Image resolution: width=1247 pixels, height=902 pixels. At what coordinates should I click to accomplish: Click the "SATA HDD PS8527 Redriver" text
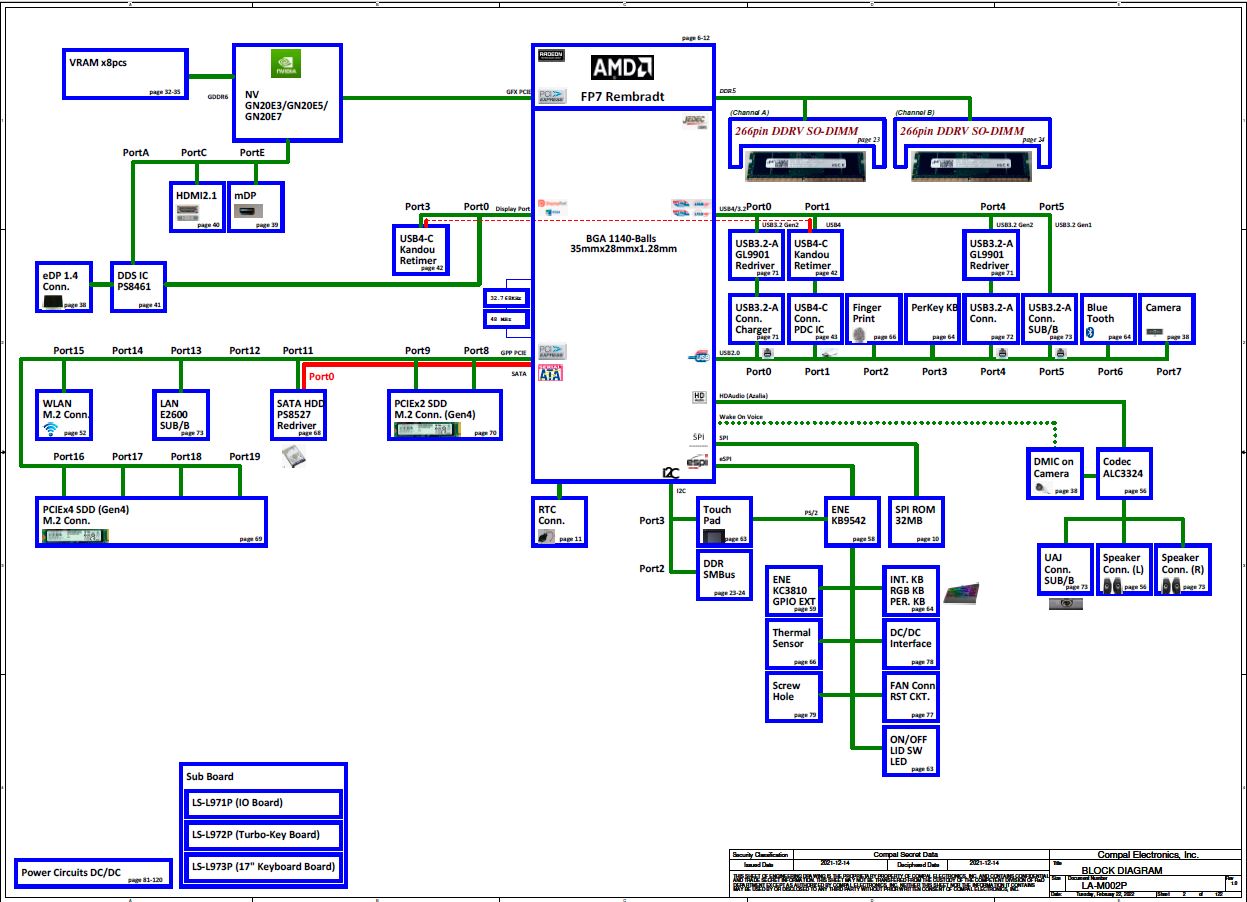pyautogui.click(x=300, y=413)
